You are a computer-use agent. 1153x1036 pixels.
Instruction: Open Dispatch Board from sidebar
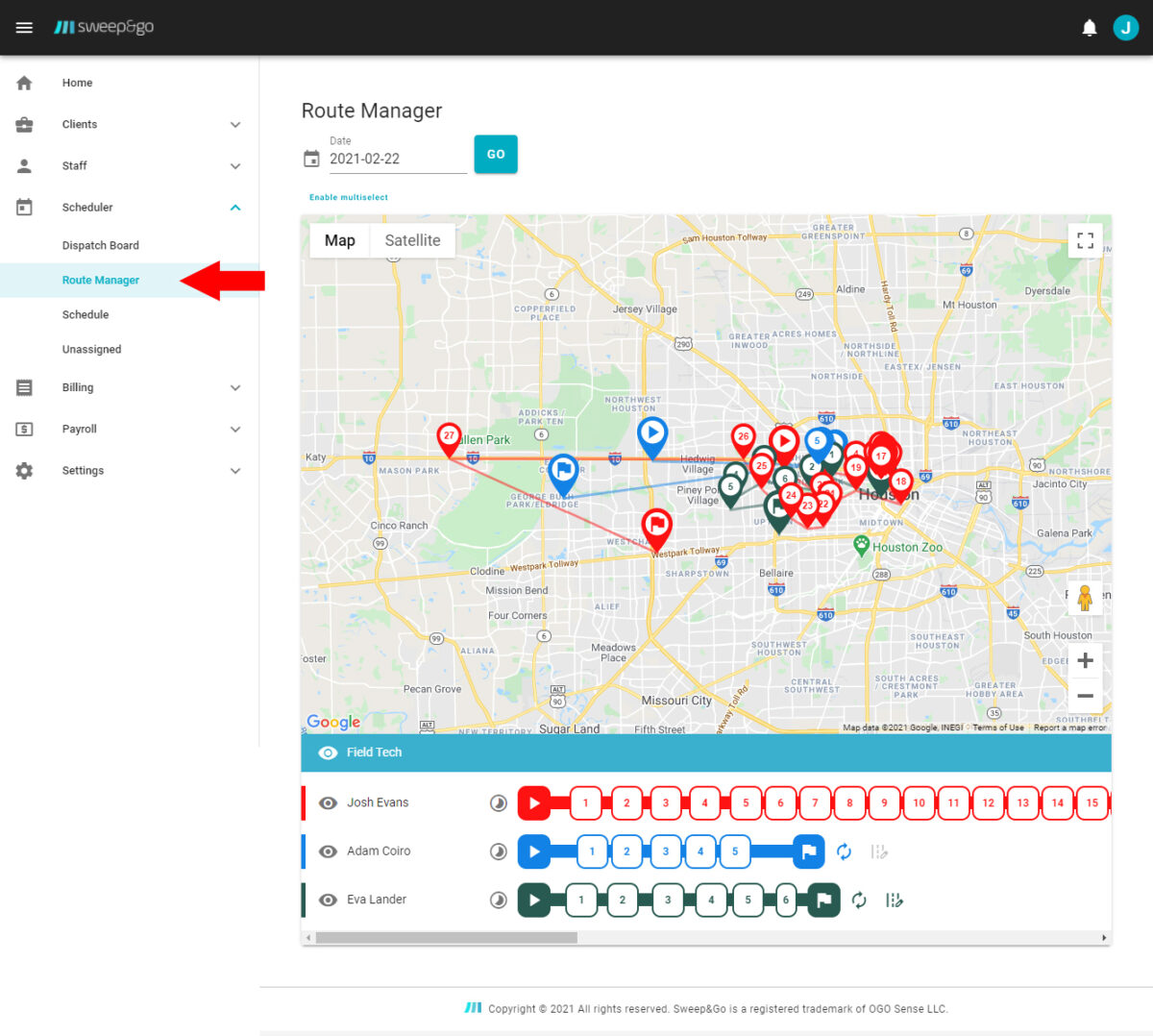click(x=101, y=245)
